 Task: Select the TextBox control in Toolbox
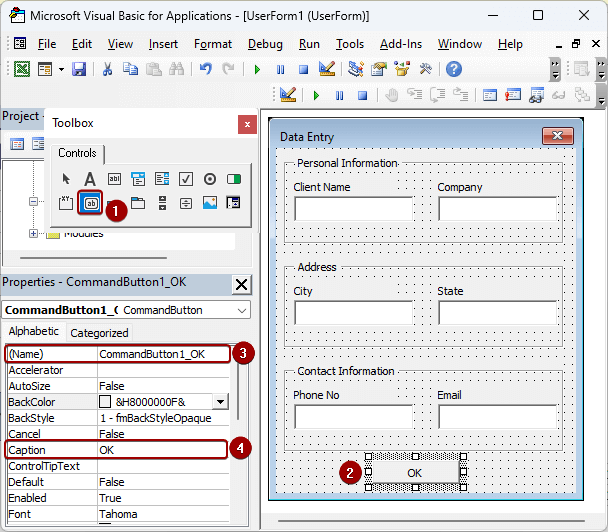(x=114, y=179)
